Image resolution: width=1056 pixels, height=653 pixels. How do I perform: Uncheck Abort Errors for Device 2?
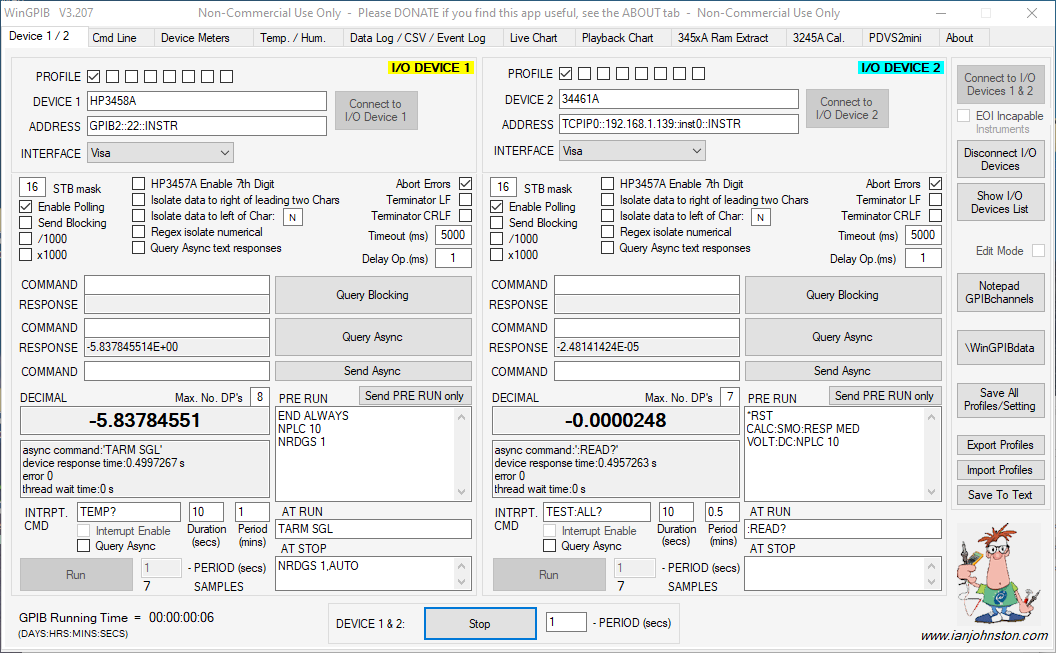[x=935, y=184]
